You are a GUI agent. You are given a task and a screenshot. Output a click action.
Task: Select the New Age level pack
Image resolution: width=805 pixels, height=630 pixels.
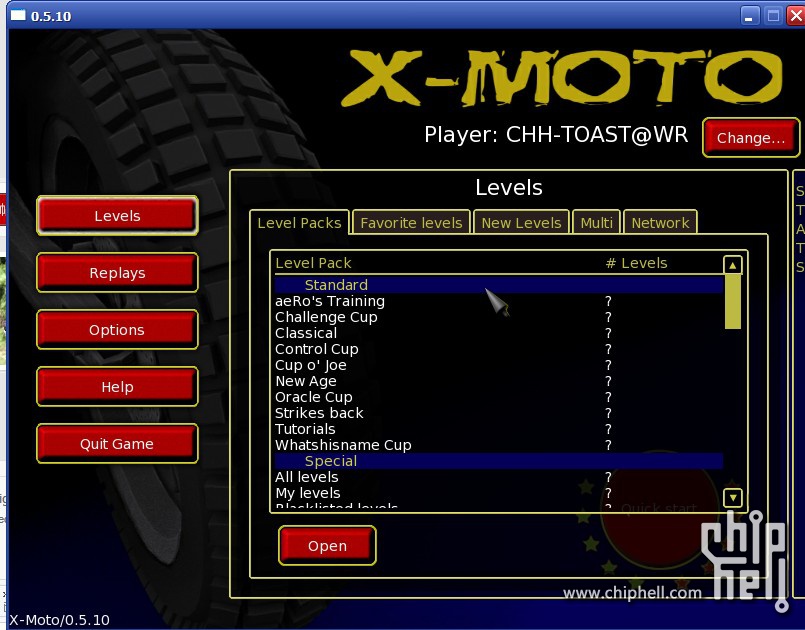[x=499, y=381]
